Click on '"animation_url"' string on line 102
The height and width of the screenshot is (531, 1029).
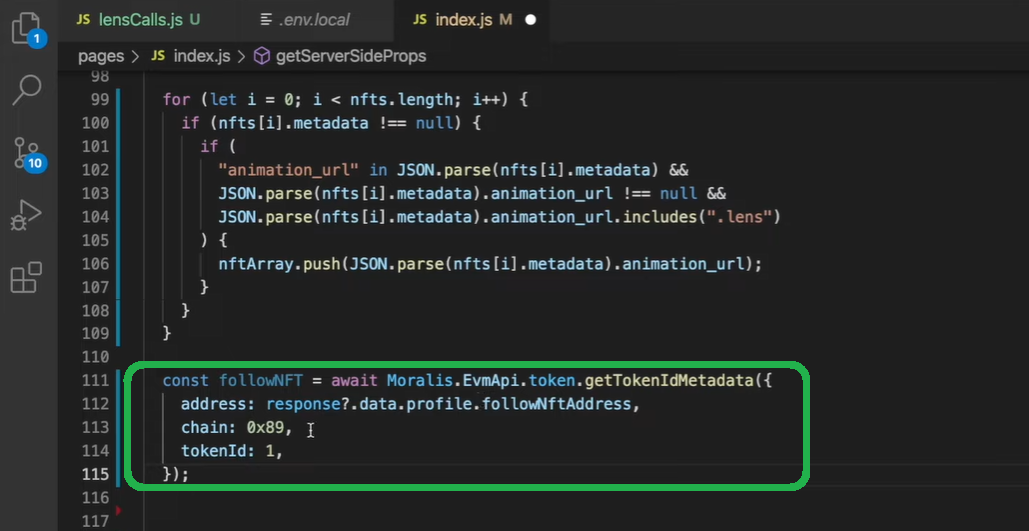pyautogui.click(x=289, y=170)
